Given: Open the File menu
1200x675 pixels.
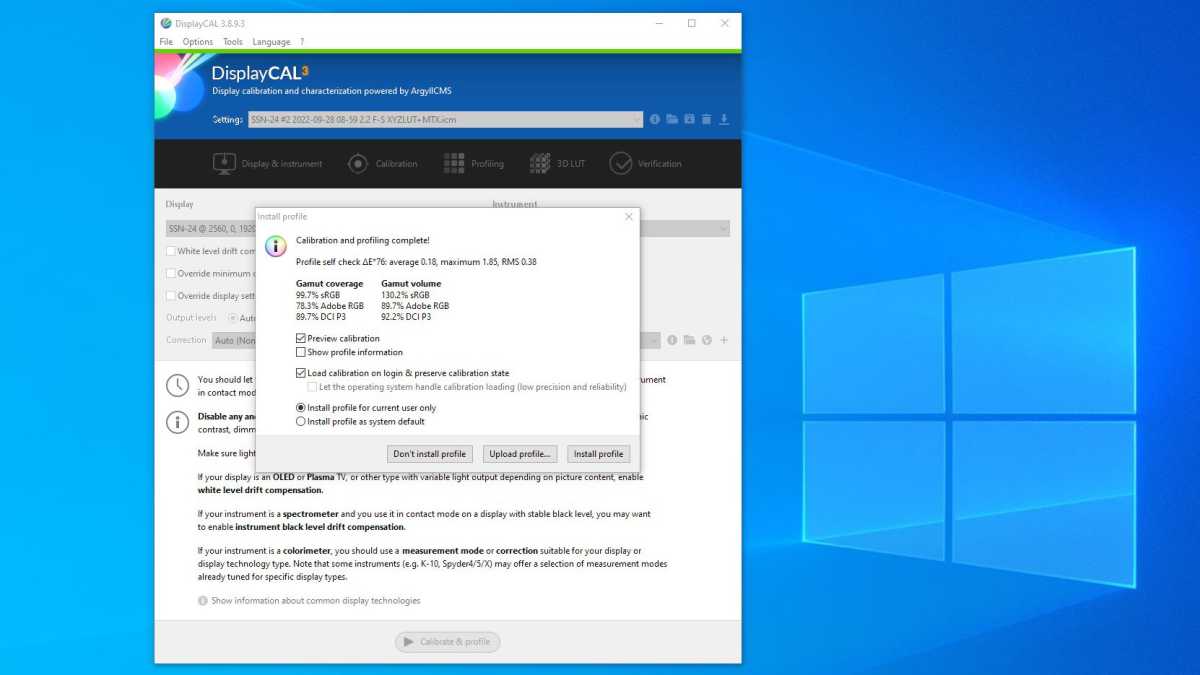Looking at the screenshot, I should point(167,42).
